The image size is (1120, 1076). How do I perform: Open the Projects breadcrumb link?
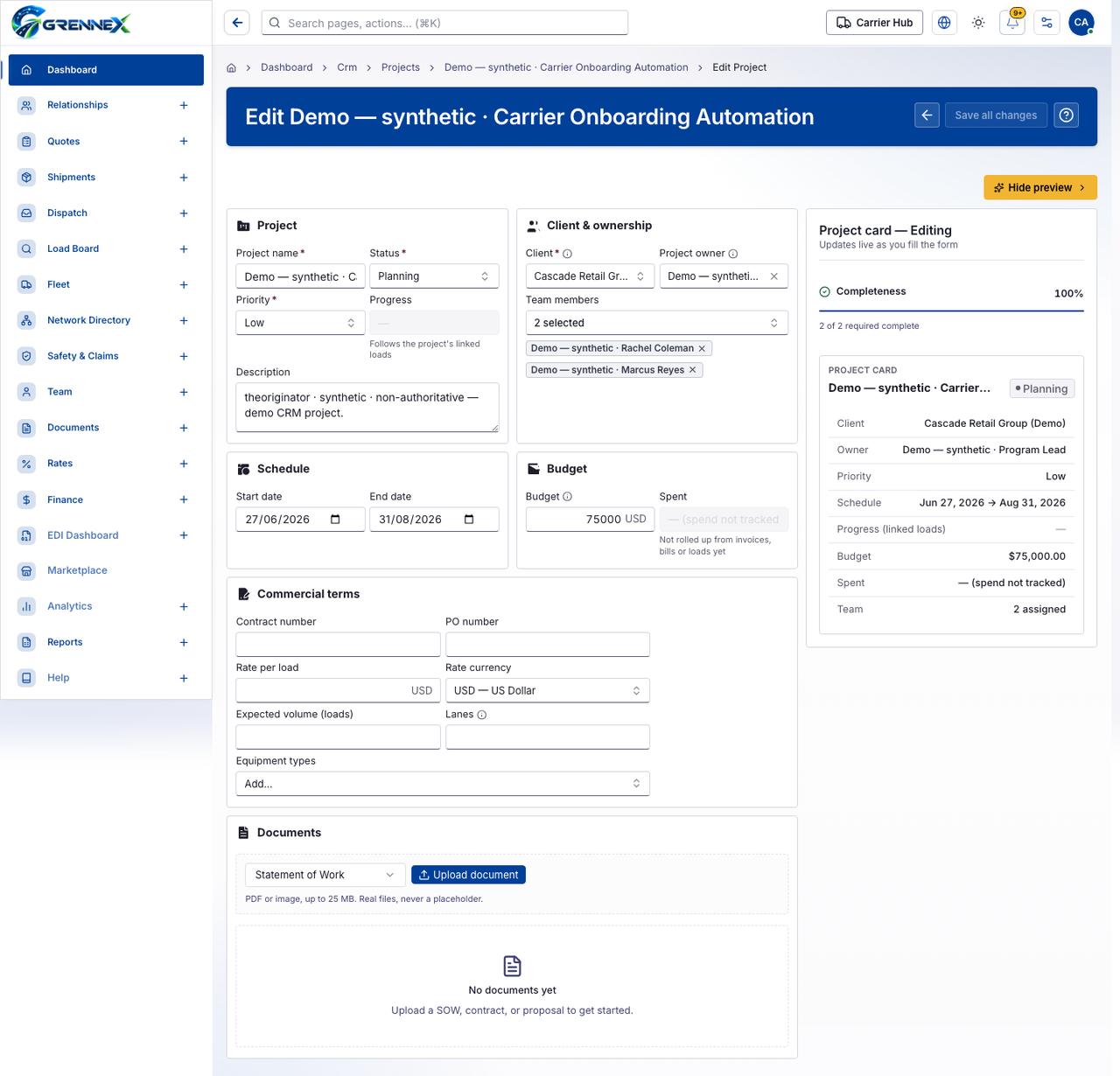coord(401,67)
